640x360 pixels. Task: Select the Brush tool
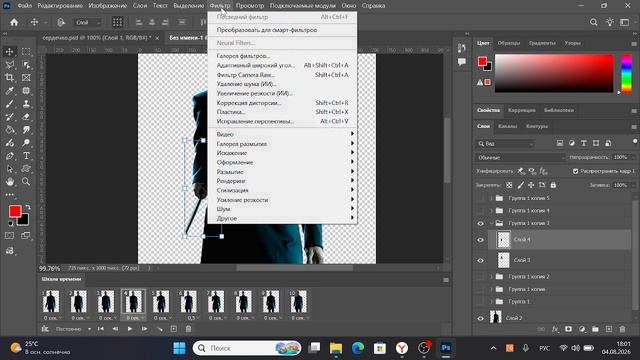click(9, 104)
